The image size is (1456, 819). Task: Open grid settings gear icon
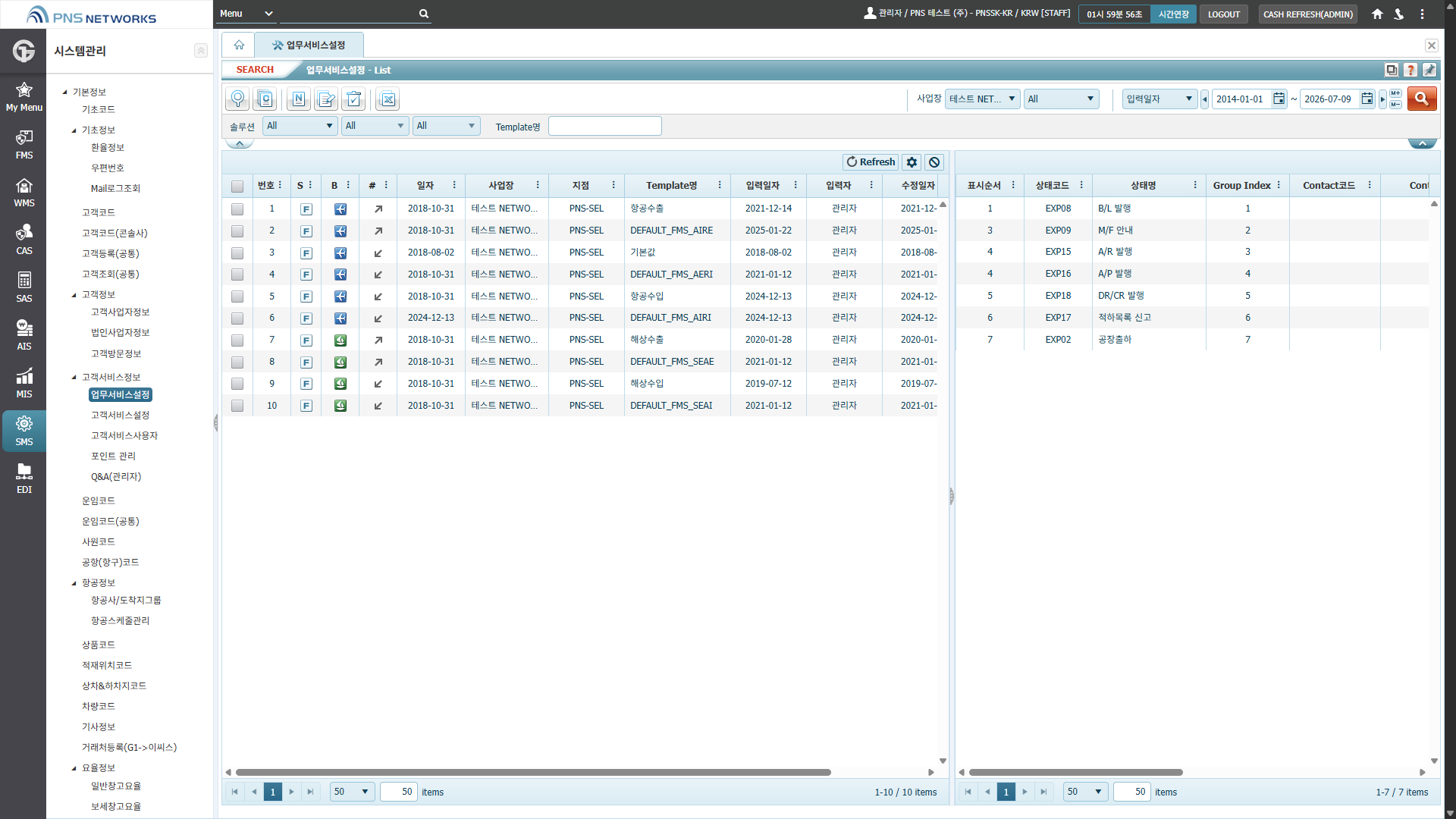pyautogui.click(x=912, y=162)
